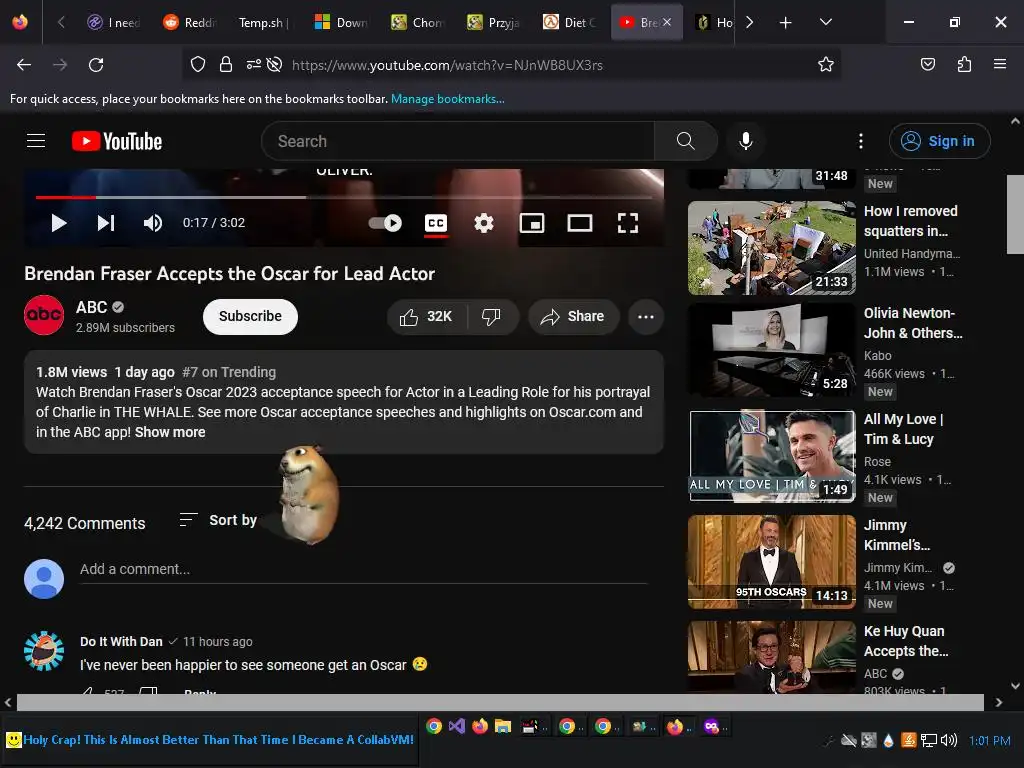The height and width of the screenshot is (768, 1024).
Task: Open site permissions icon in address bar
Action: [x=253, y=65]
